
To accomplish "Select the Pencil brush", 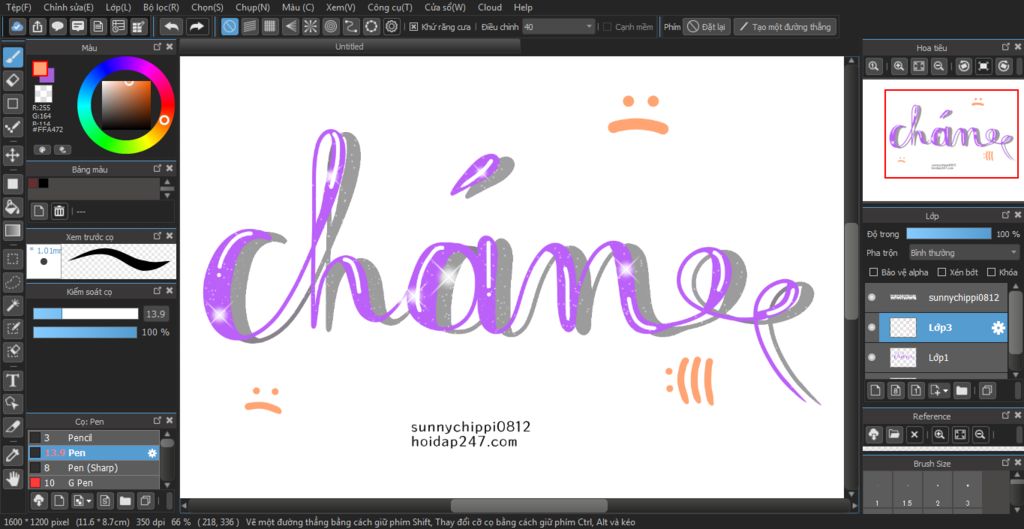I will click(93, 438).
